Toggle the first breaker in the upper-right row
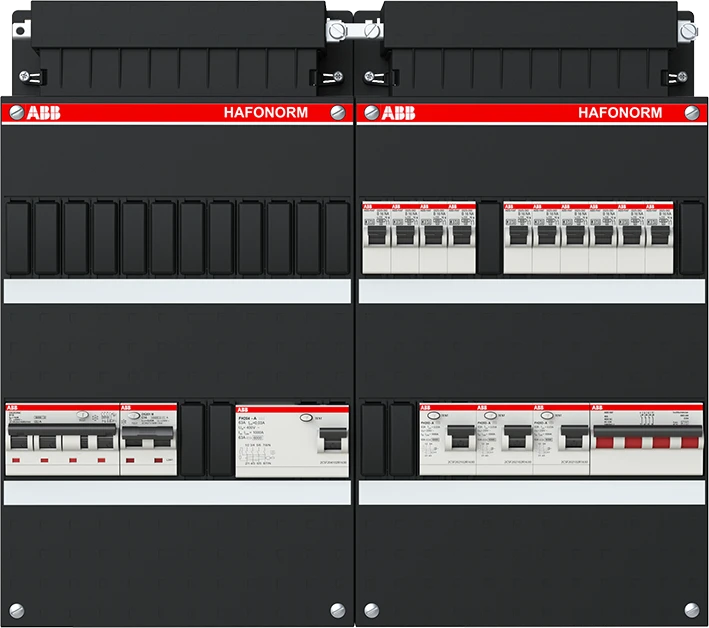Screen dimensions: 709x628 pyautogui.click(x=375, y=237)
